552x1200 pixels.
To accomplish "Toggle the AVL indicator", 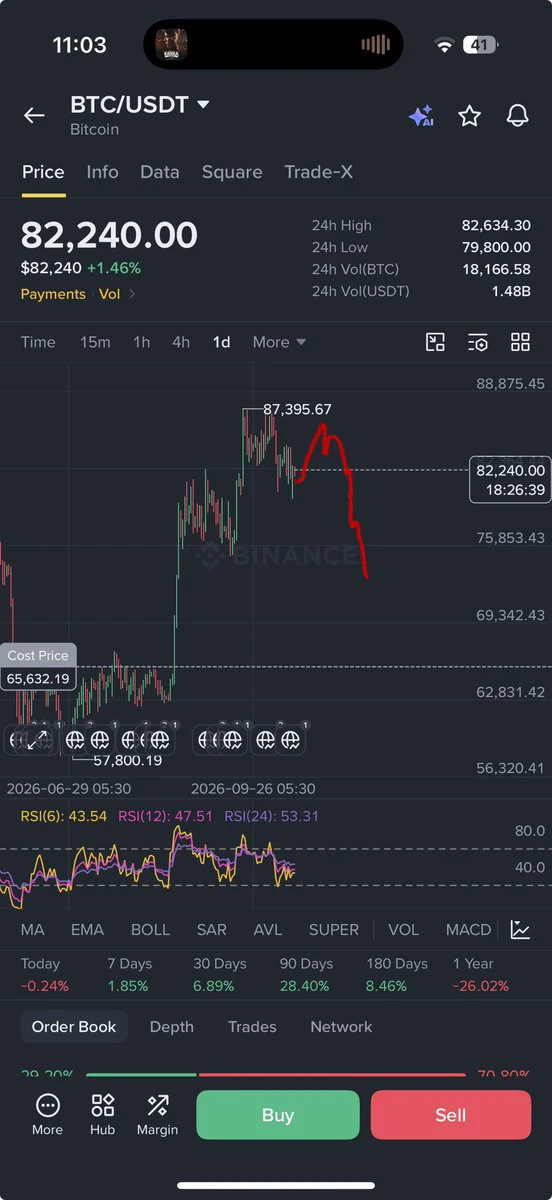I will coord(268,930).
